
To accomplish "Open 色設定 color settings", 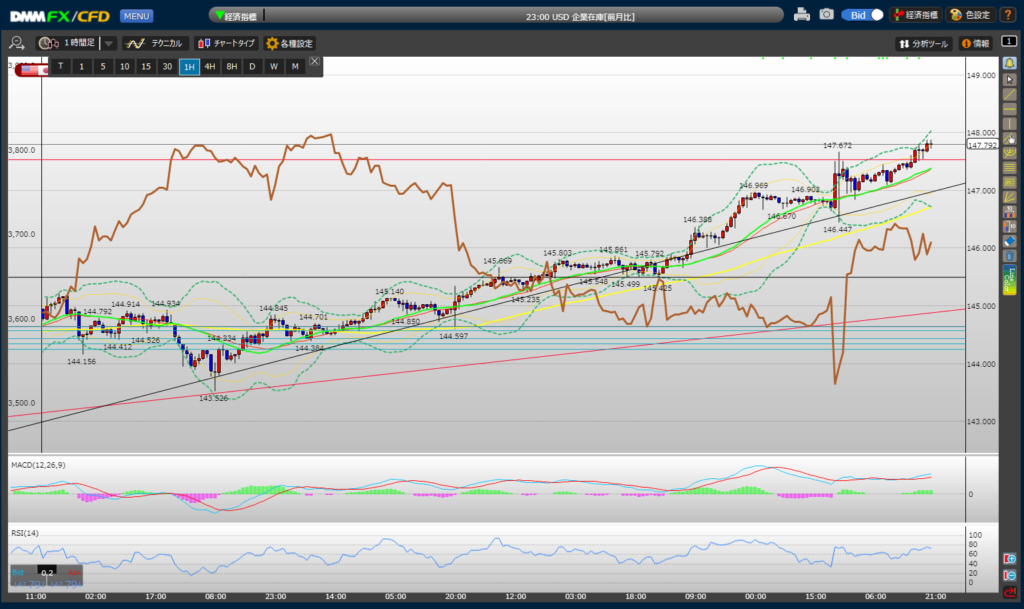I will [969, 15].
